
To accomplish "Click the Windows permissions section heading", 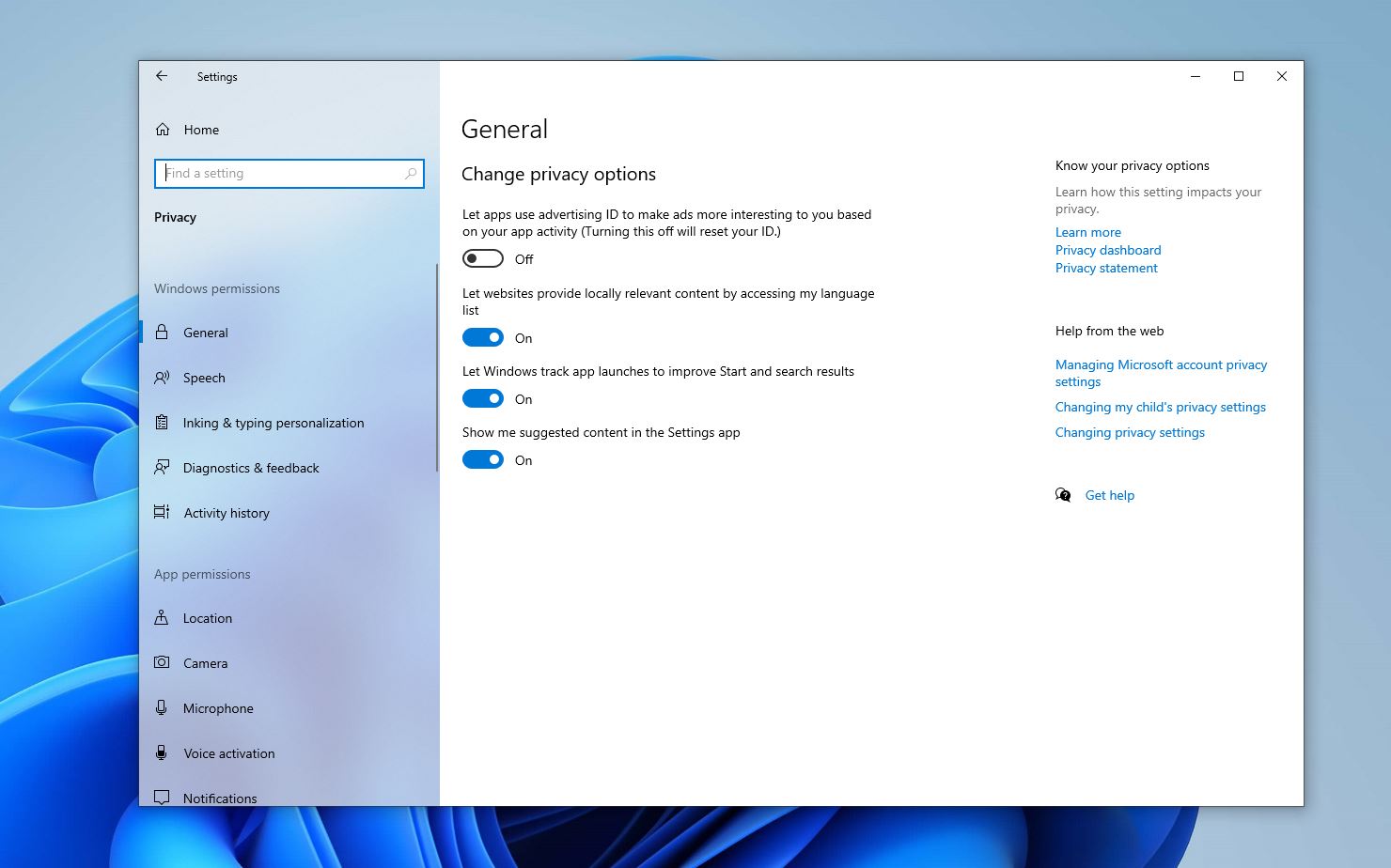I will point(217,288).
